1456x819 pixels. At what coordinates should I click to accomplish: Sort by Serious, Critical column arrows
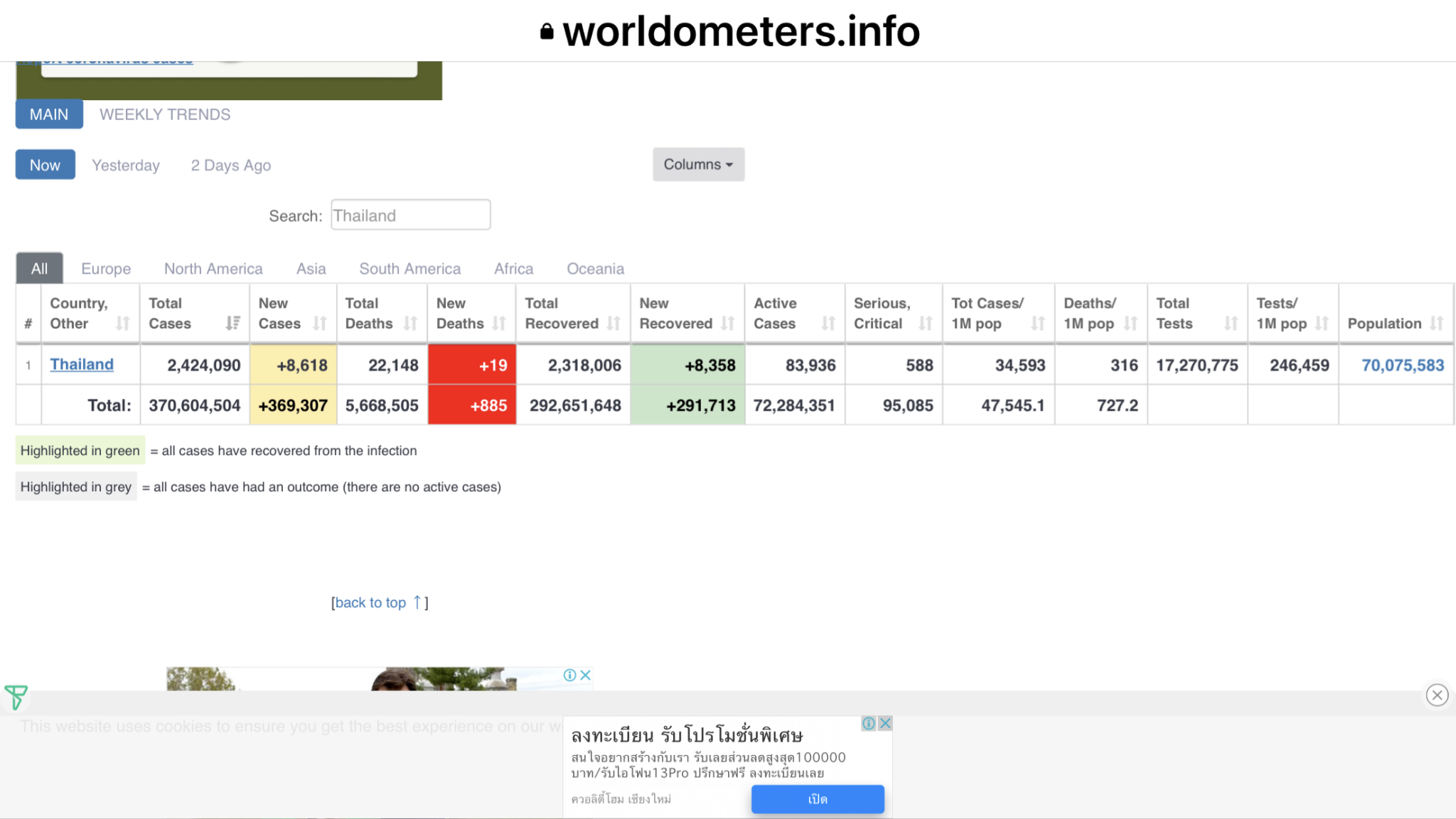pyautogui.click(x=926, y=323)
